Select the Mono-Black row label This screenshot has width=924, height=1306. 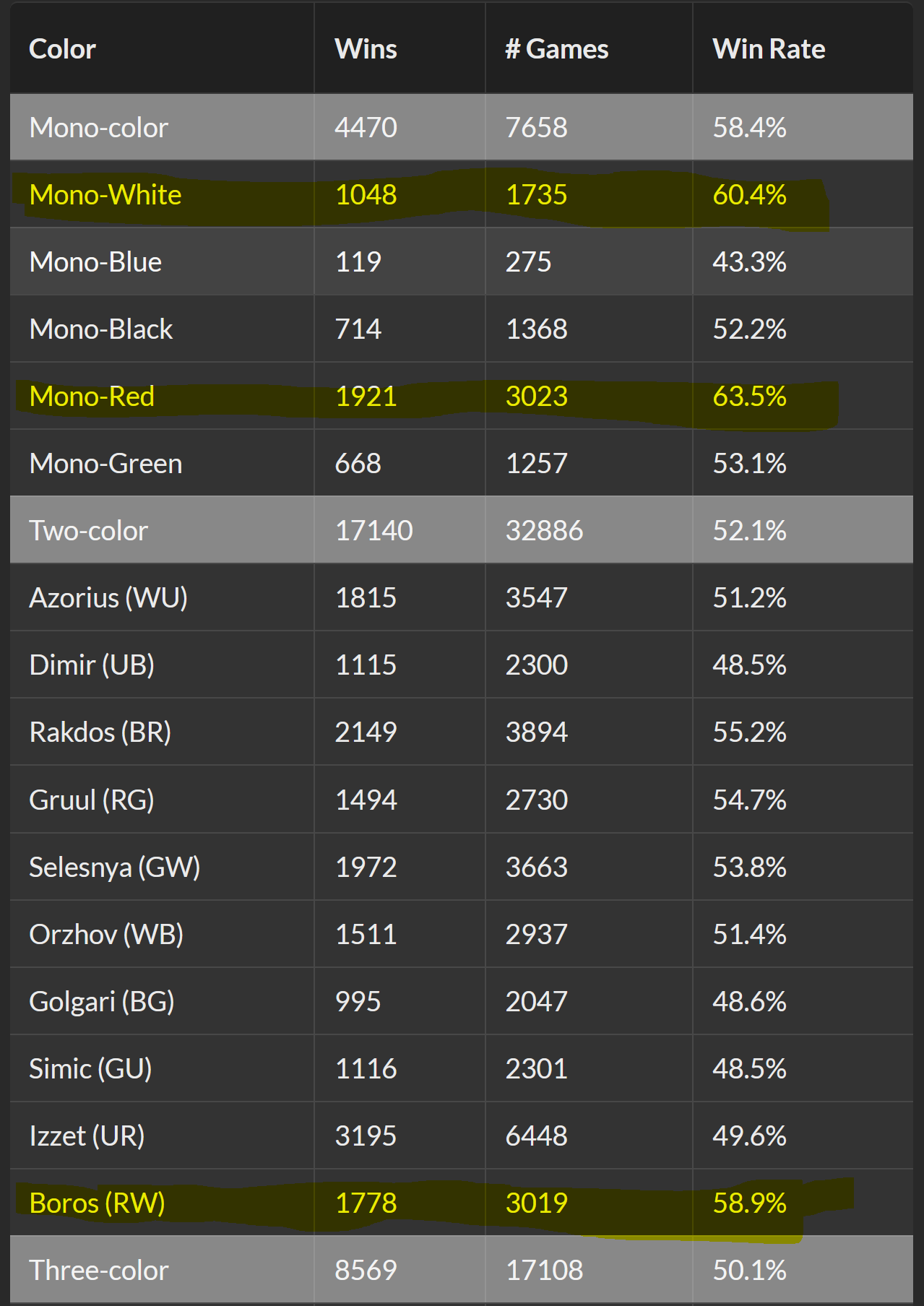(101, 329)
